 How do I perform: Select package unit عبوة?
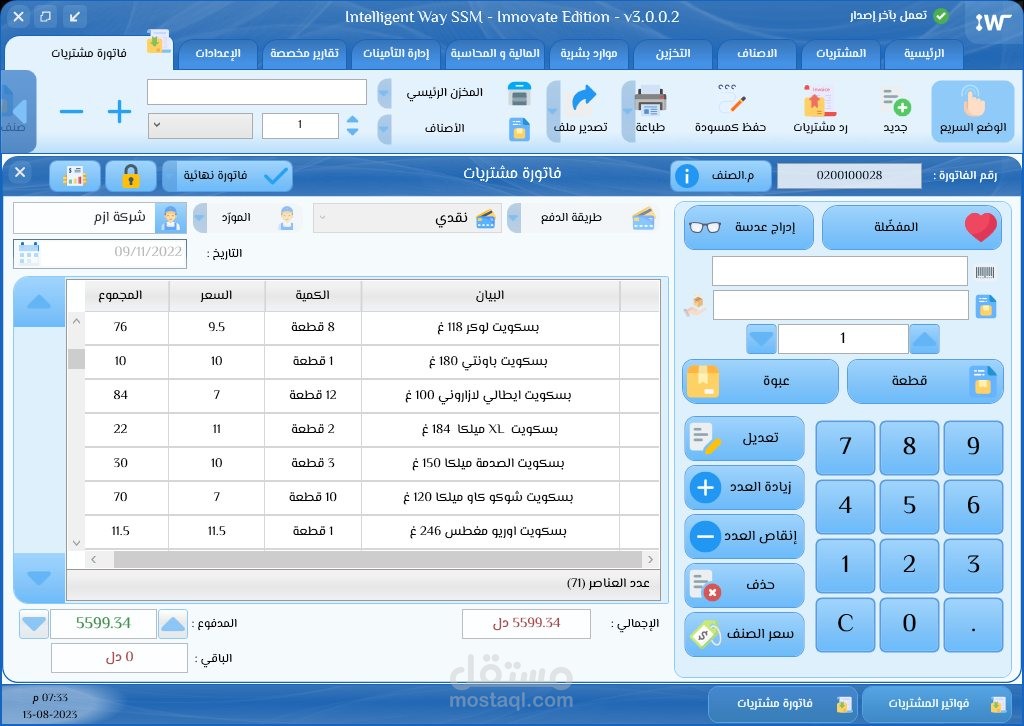click(x=760, y=381)
